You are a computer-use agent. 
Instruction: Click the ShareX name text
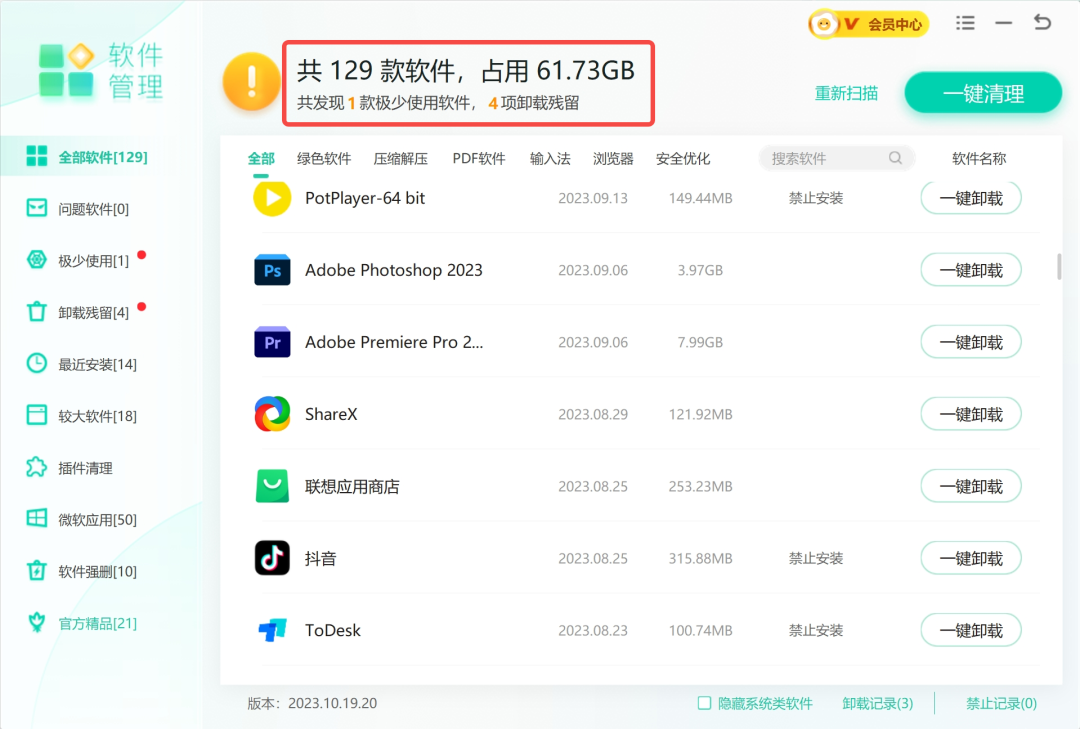[x=331, y=414]
